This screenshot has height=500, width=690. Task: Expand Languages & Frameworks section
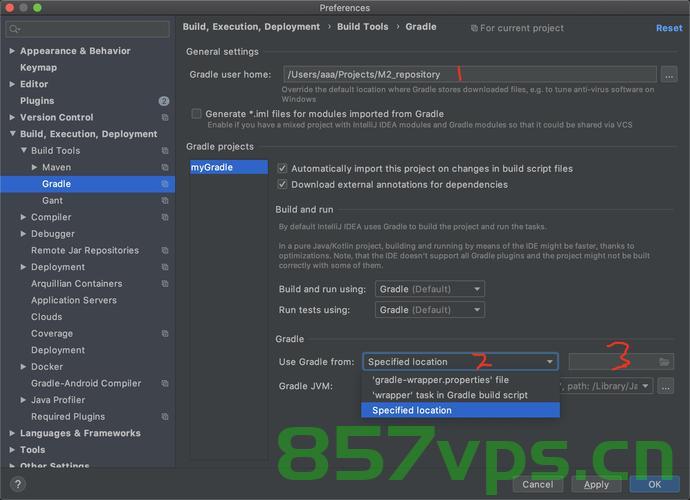tap(12, 433)
